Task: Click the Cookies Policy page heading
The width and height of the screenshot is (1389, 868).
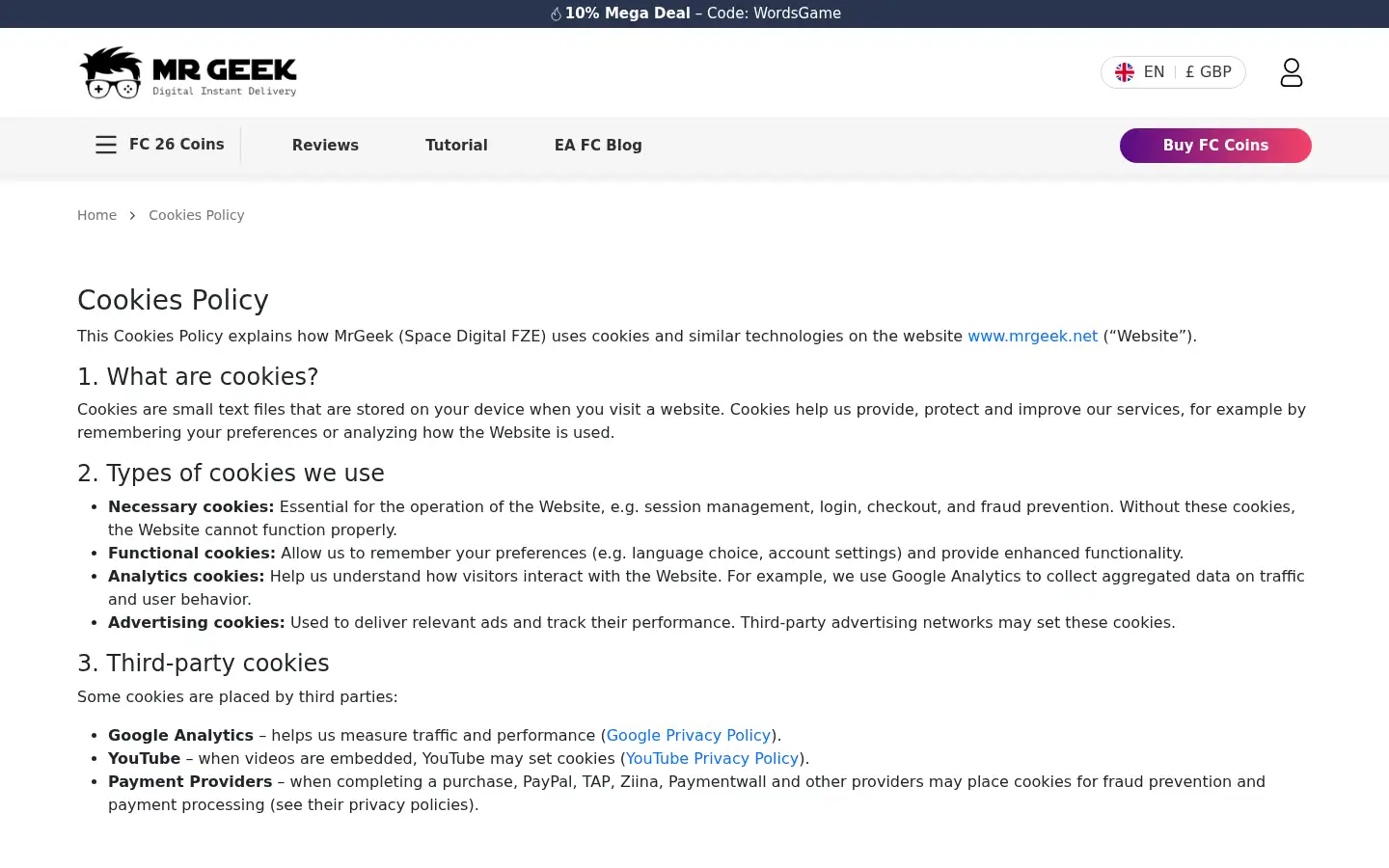Action: click(x=173, y=300)
